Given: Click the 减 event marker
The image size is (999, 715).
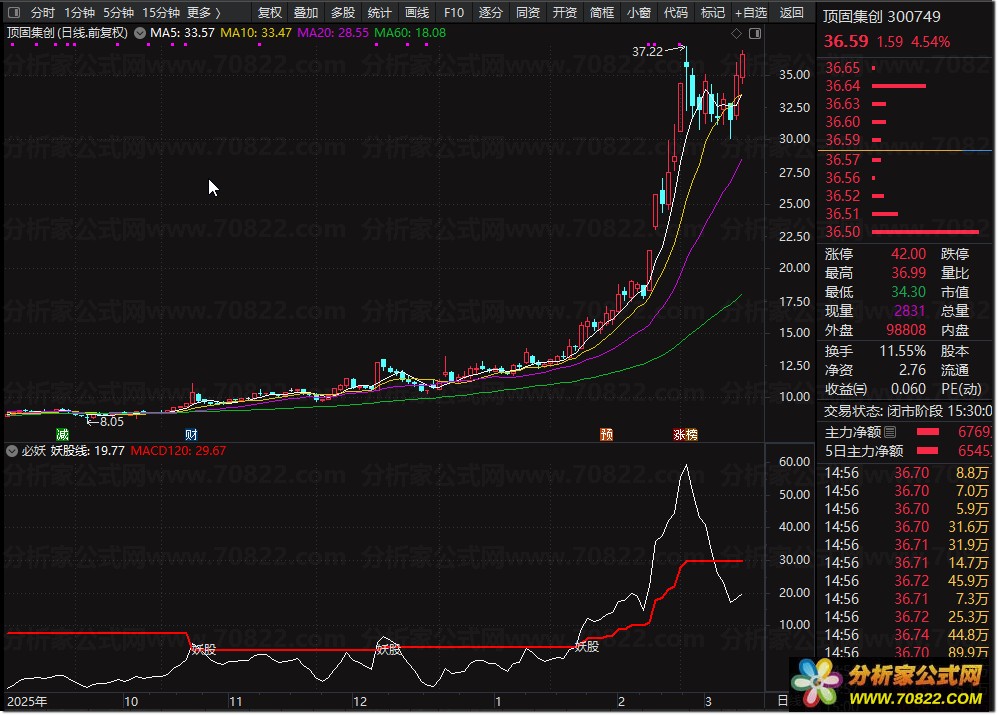Looking at the screenshot, I should [x=62, y=435].
